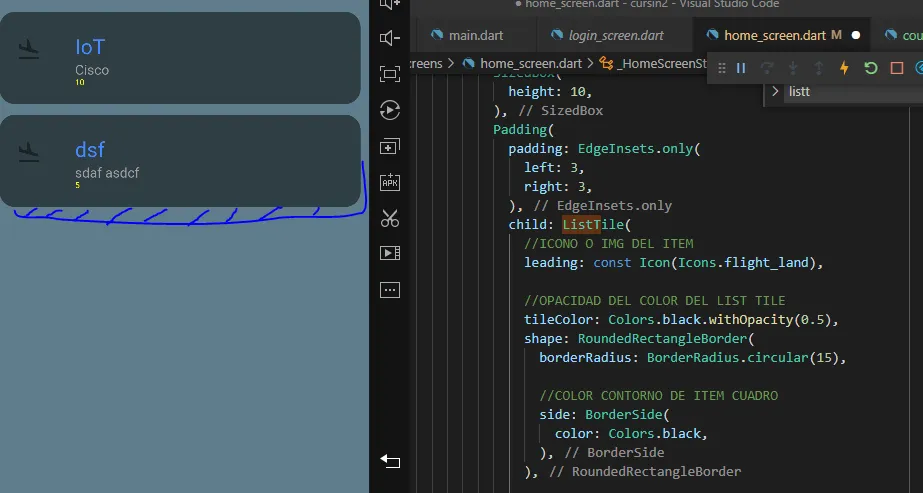Click the unsaved dot on home_screen.dart tab
The image size is (923, 493).
pyautogui.click(x=856, y=35)
